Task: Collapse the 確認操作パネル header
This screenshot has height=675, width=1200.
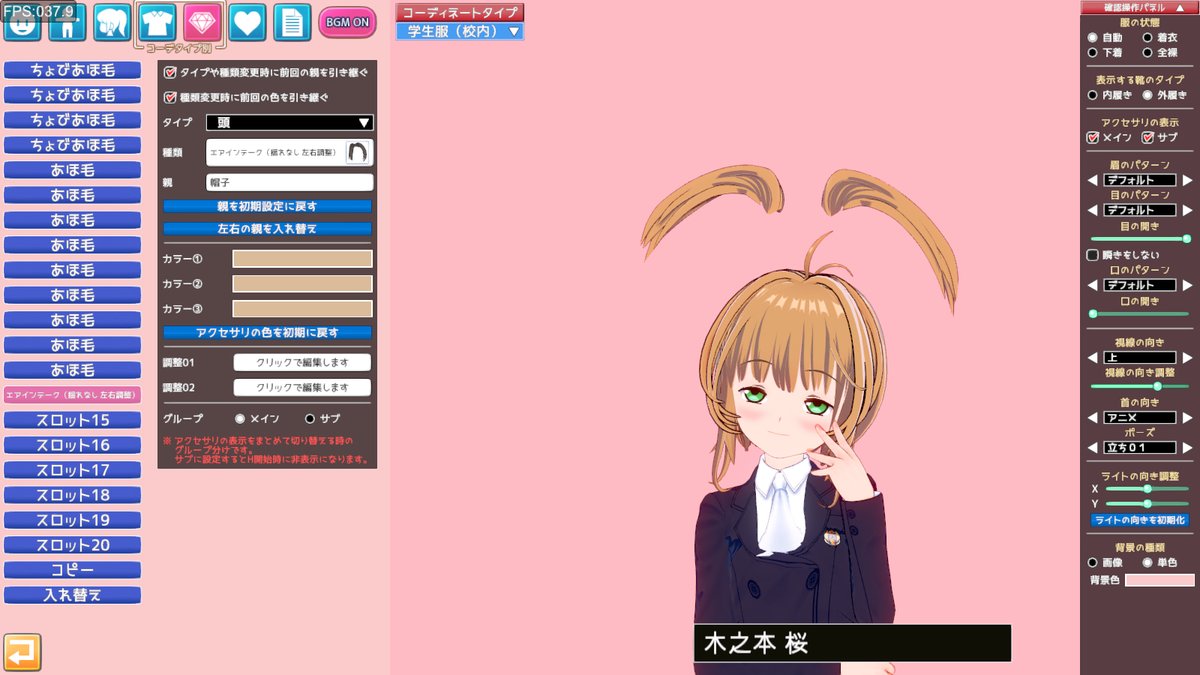Action: (1139, 7)
